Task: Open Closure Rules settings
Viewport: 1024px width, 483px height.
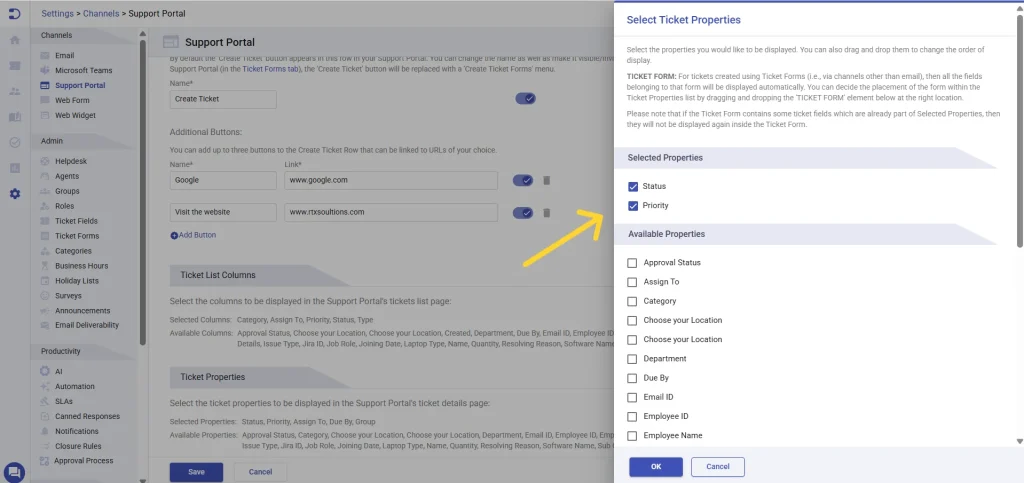Action: [78, 446]
